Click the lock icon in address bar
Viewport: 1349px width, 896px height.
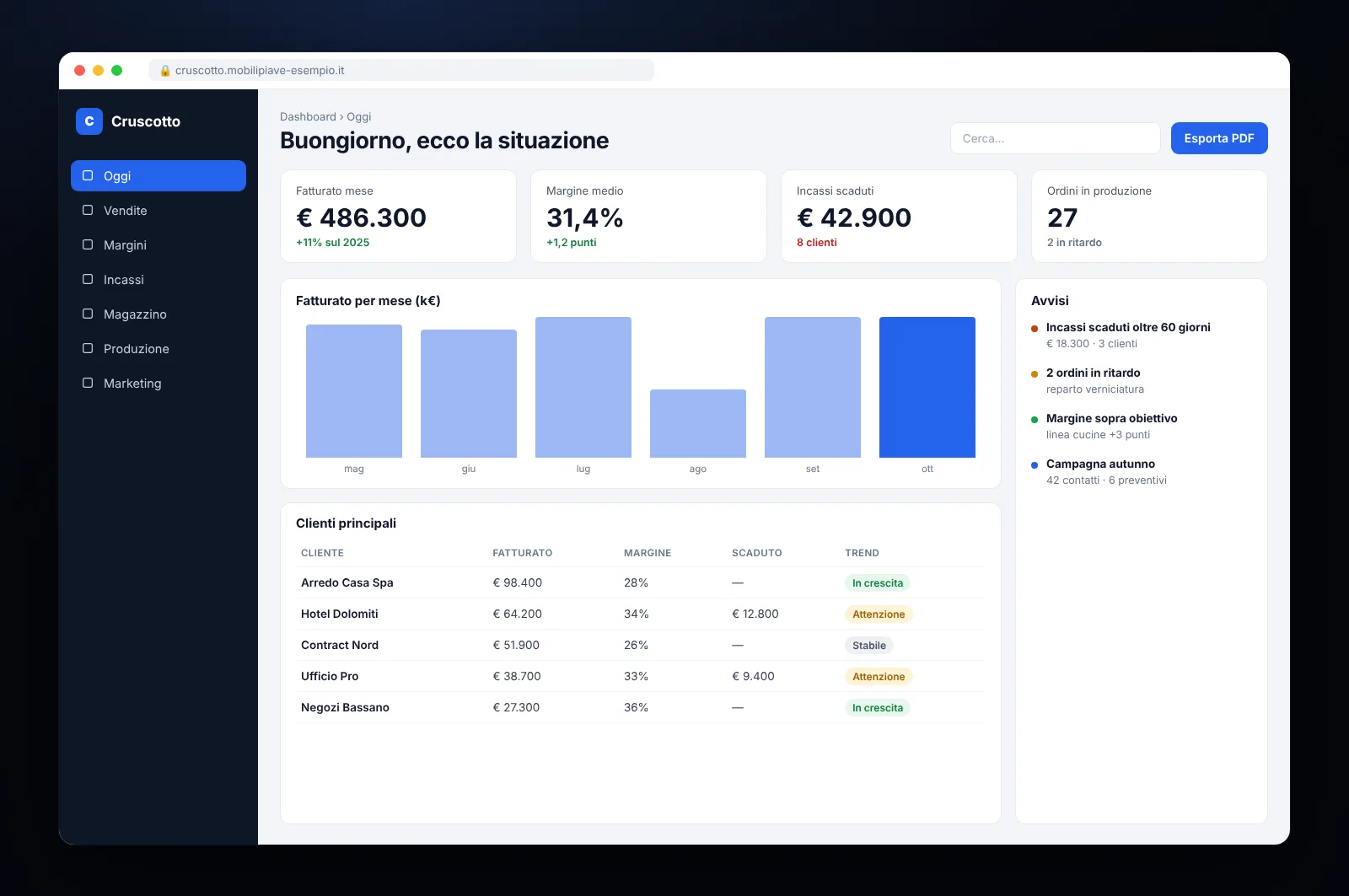[165, 71]
